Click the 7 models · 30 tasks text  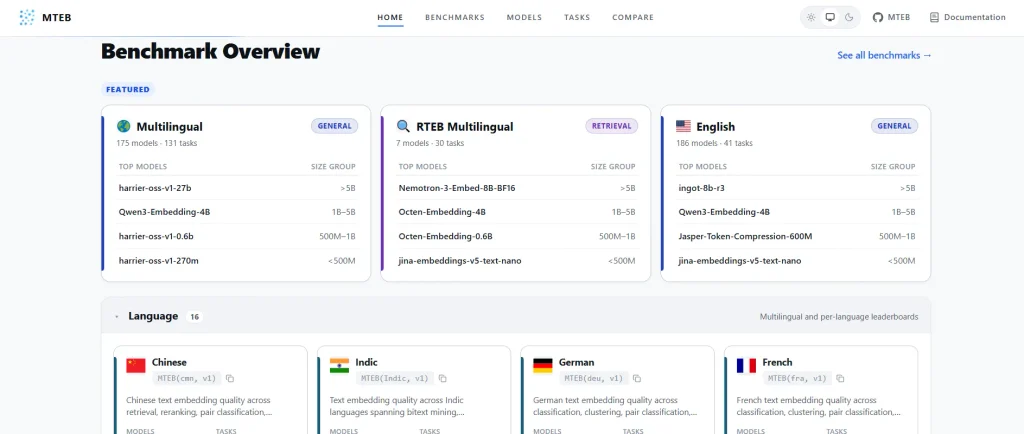coord(430,143)
